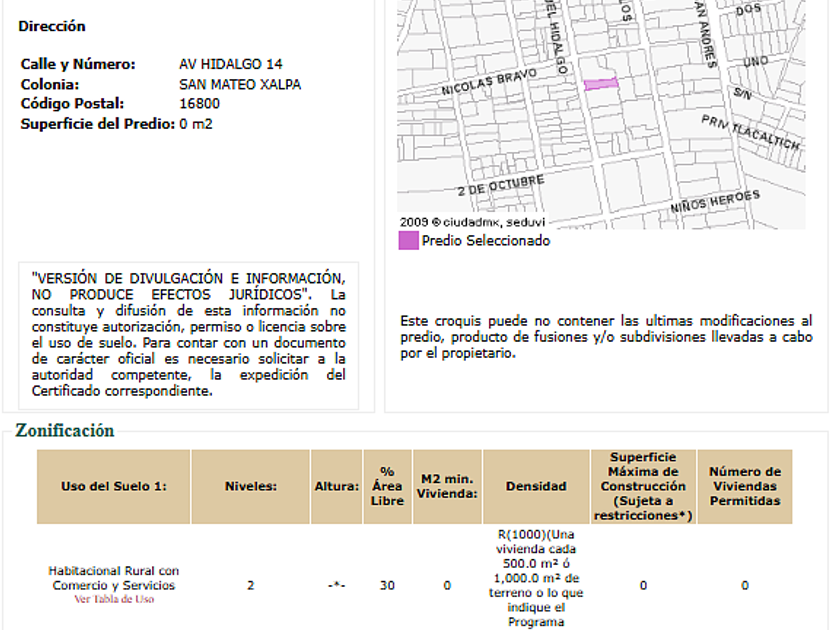Click the 'VERSIÓN DE DIVULGACIÓN E INFORMACIÓN' disclaimer box
Image resolution: width=840 pixels, height=630 pixels.
click(x=189, y=335)
